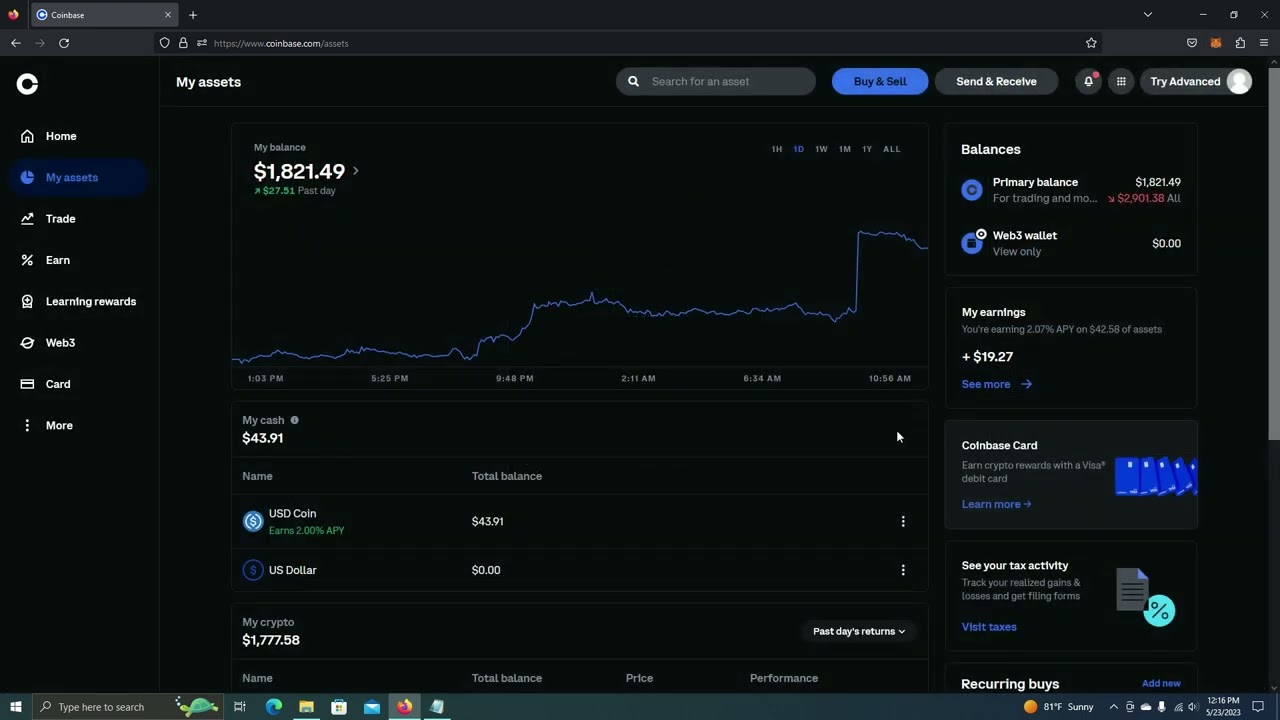Bookmark this page with star icon
1280x720 pixels.
click(1091, 43)
